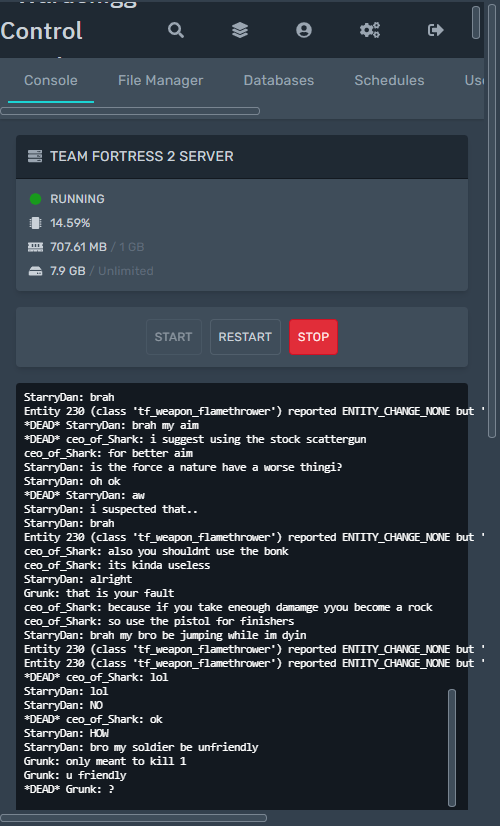Click the sign-out arrow icon

pyautogui.click(x=436, y=30)
